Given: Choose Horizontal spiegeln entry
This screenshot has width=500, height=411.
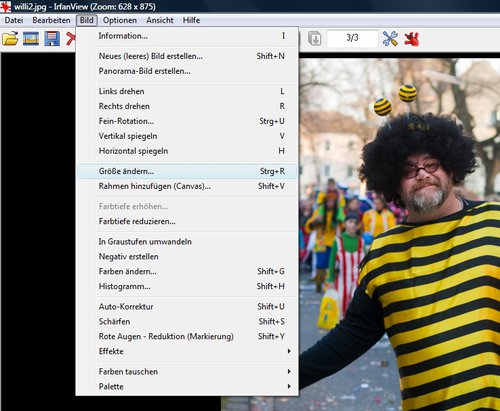Looking at the screenshot, I should pos(187,151).
